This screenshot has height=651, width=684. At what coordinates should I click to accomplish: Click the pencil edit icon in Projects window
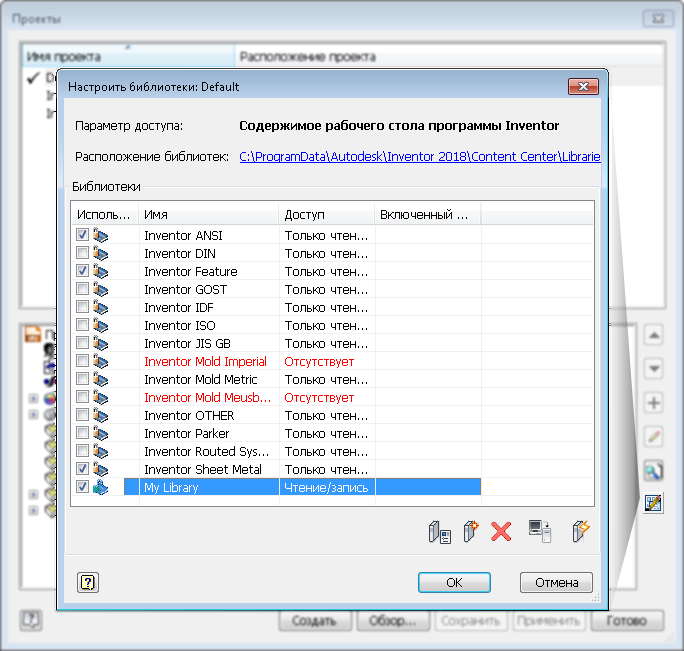pos(653,436)
